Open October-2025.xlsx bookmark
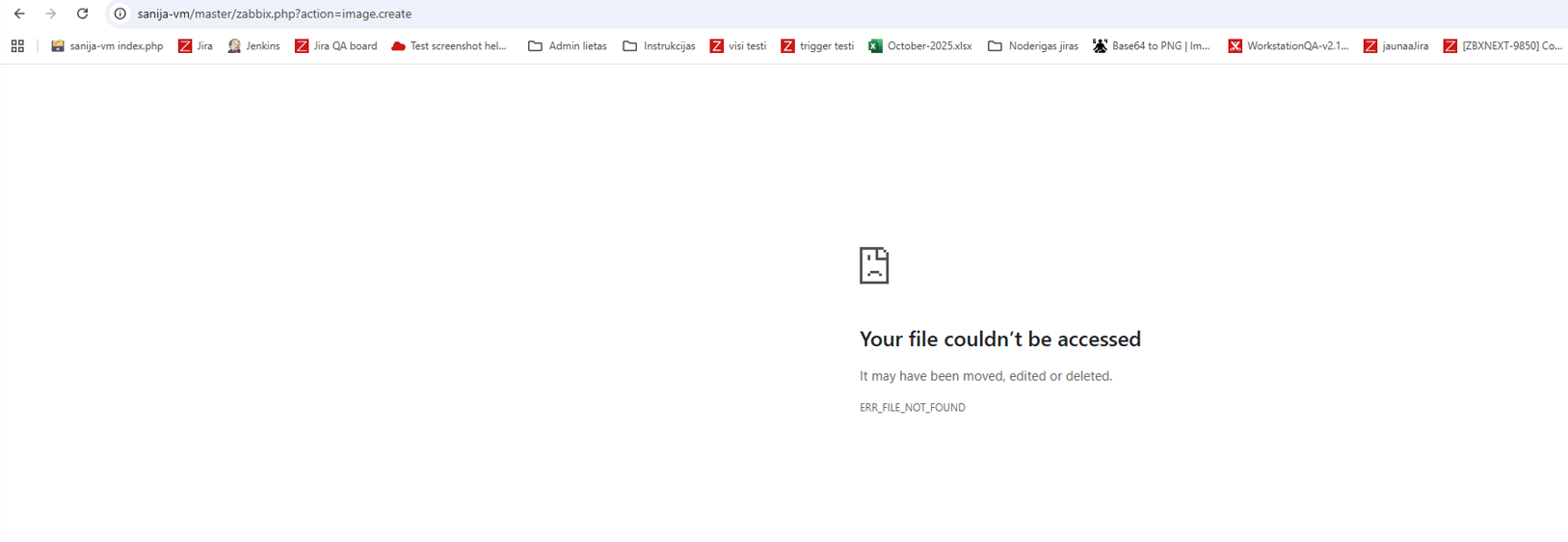 tap(920, 46)
